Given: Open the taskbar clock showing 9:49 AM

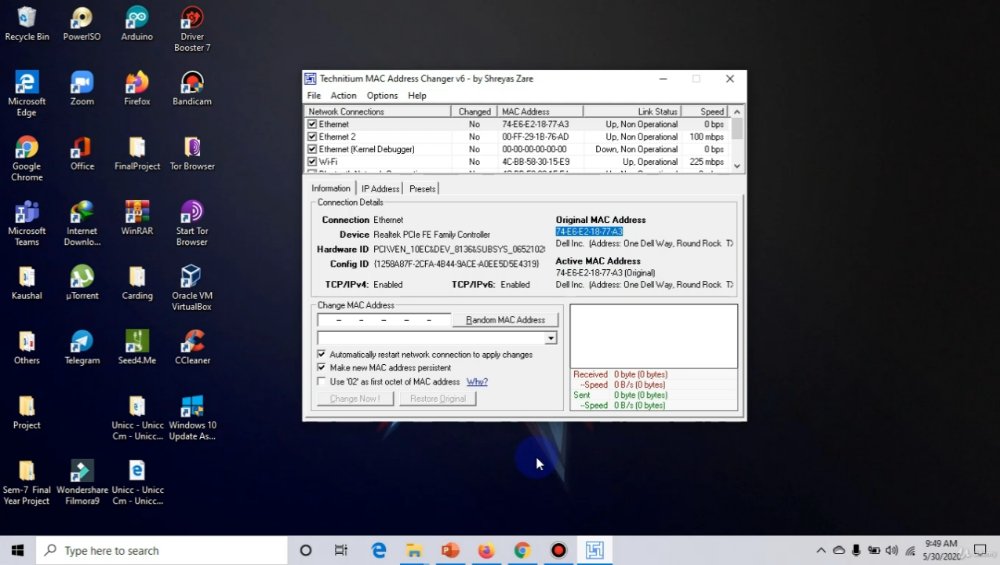Looking at the screenshot, I should tap(941, 550).
